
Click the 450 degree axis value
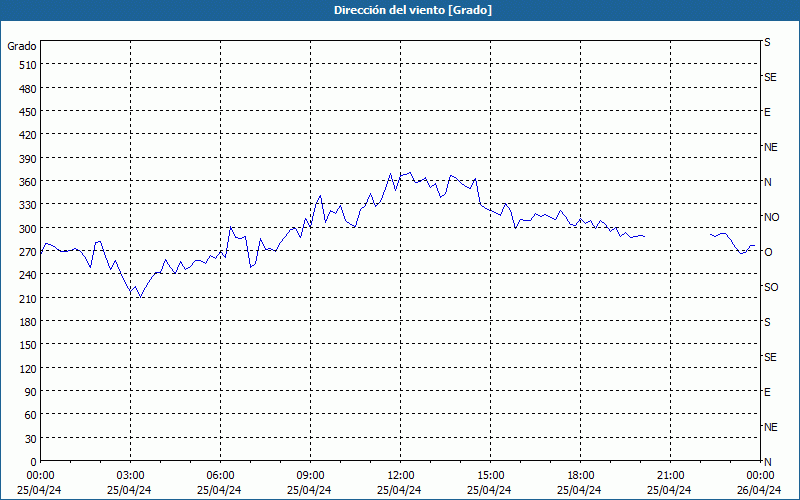coord(28,112)
